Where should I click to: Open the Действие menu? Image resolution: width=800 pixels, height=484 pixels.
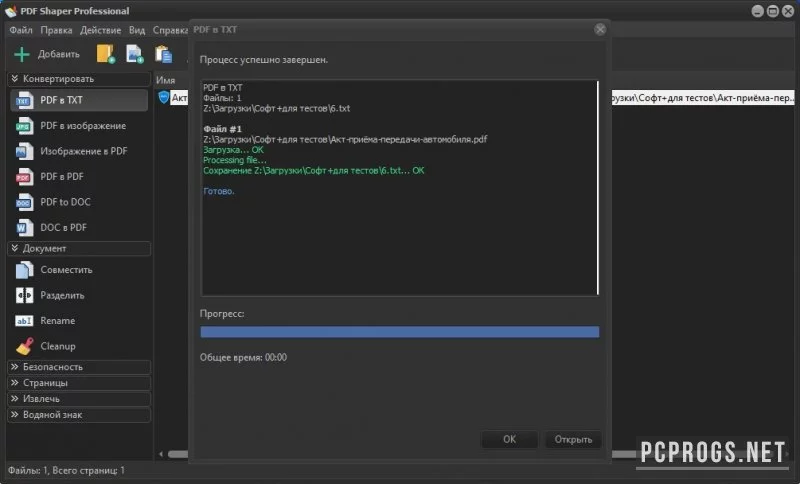[x=101, y=31]
